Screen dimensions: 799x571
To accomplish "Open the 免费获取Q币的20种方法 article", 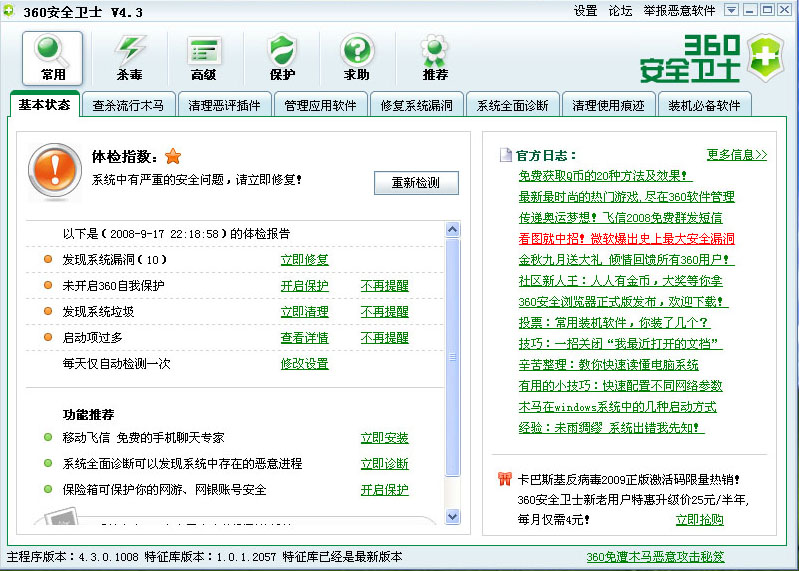I will [605, 176].
